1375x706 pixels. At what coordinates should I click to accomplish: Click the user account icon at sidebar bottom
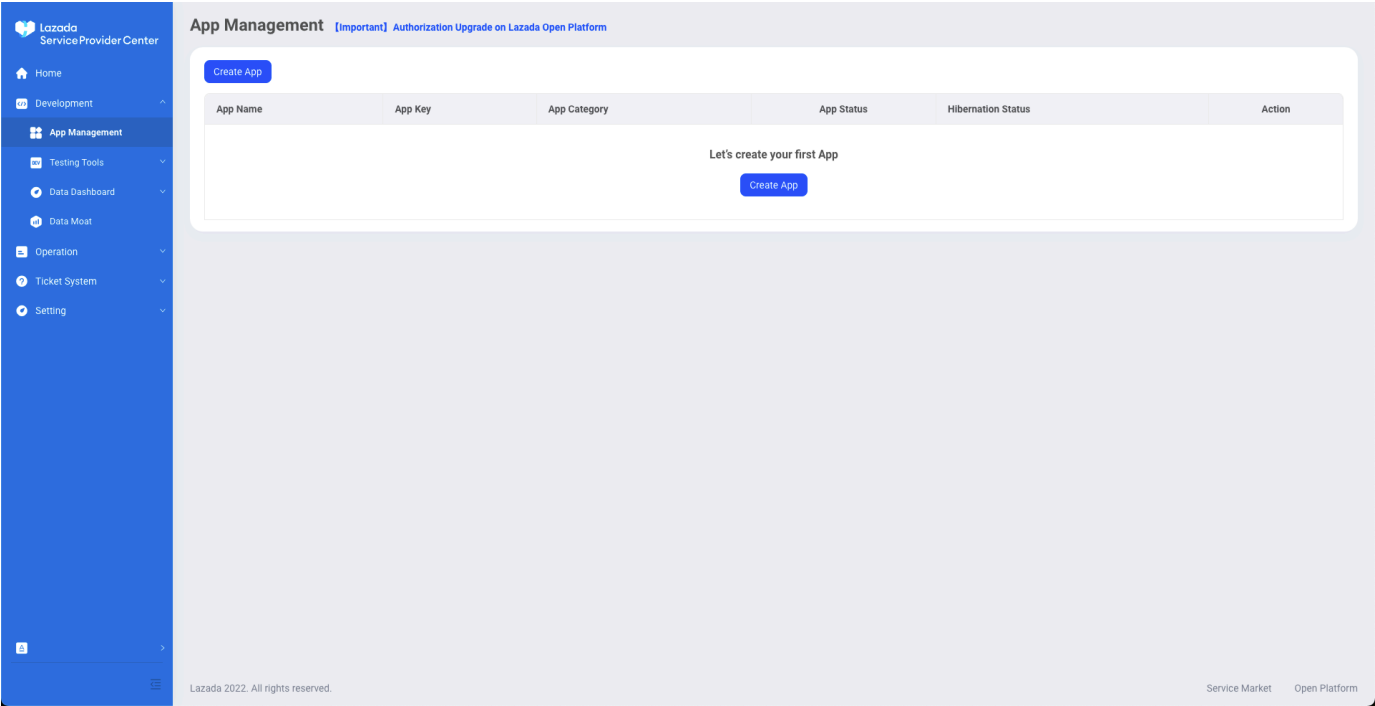pyautogui.click(x=21, y=648)
